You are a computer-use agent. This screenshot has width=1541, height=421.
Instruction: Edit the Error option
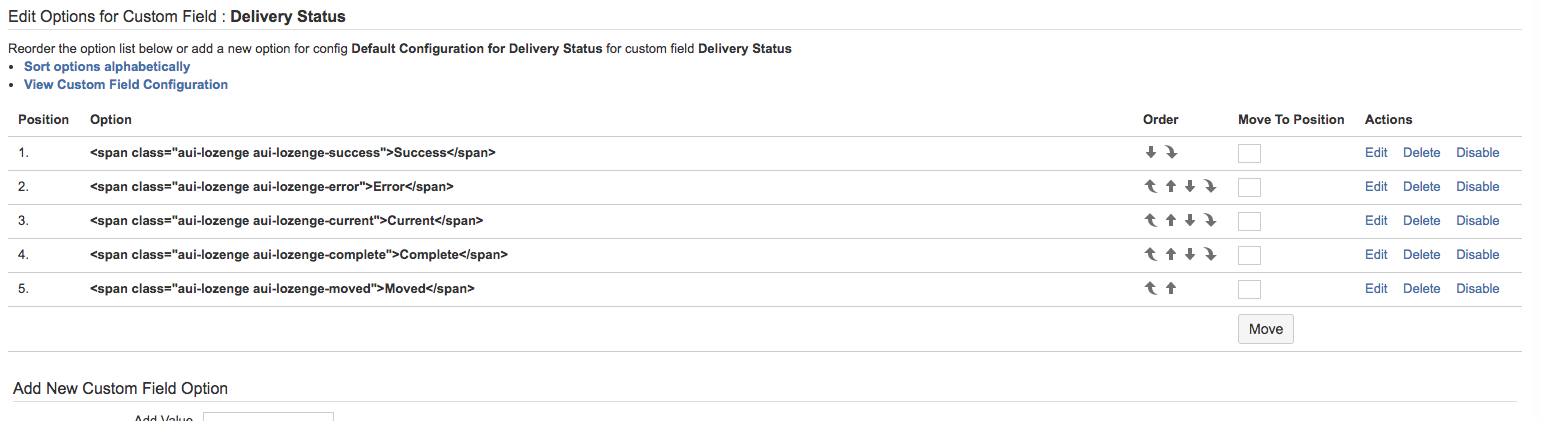[1376, 187]
